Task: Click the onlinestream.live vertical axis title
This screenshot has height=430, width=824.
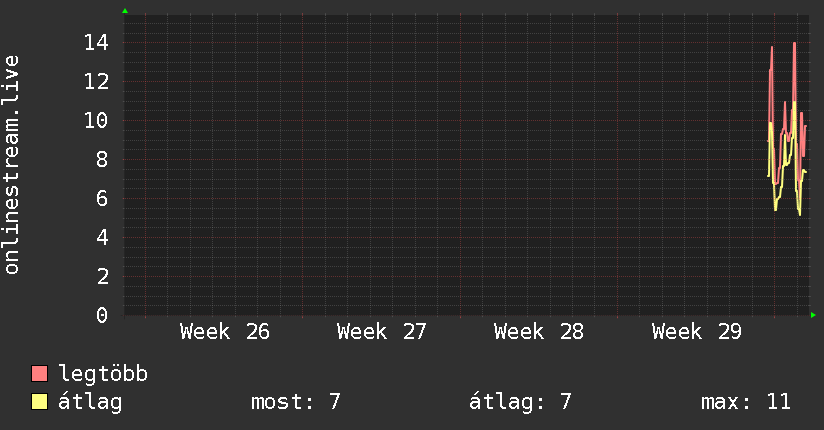Action: pos(11,165)
